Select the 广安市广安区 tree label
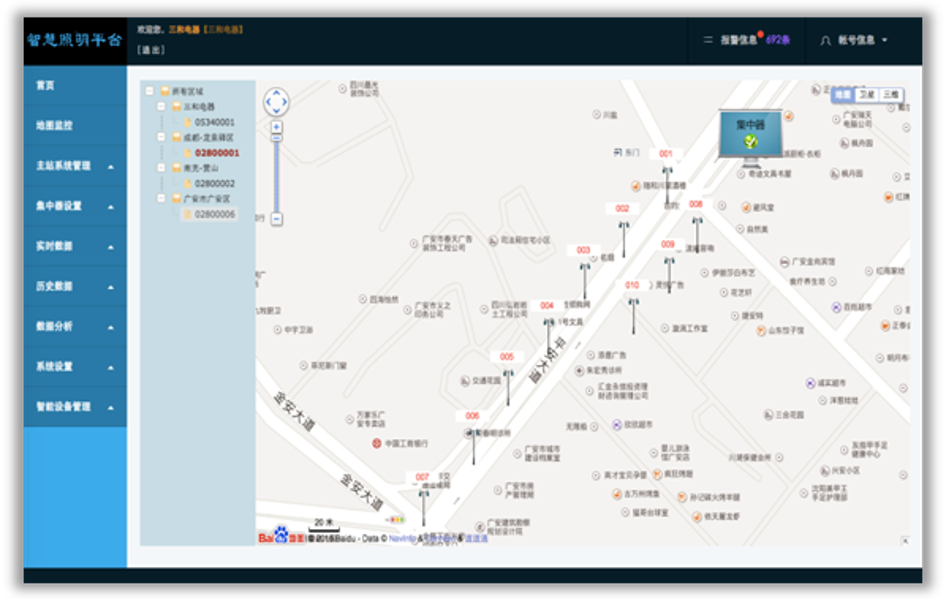The image size is (946, 599). (x=206, y=198)
